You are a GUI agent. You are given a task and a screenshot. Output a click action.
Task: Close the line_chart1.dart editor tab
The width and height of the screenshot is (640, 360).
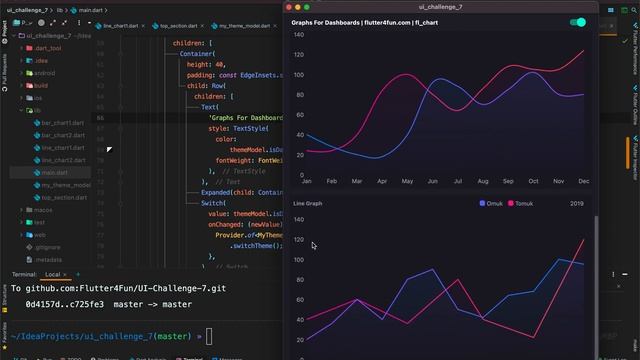pyautogui.click(x=143, y=26)
